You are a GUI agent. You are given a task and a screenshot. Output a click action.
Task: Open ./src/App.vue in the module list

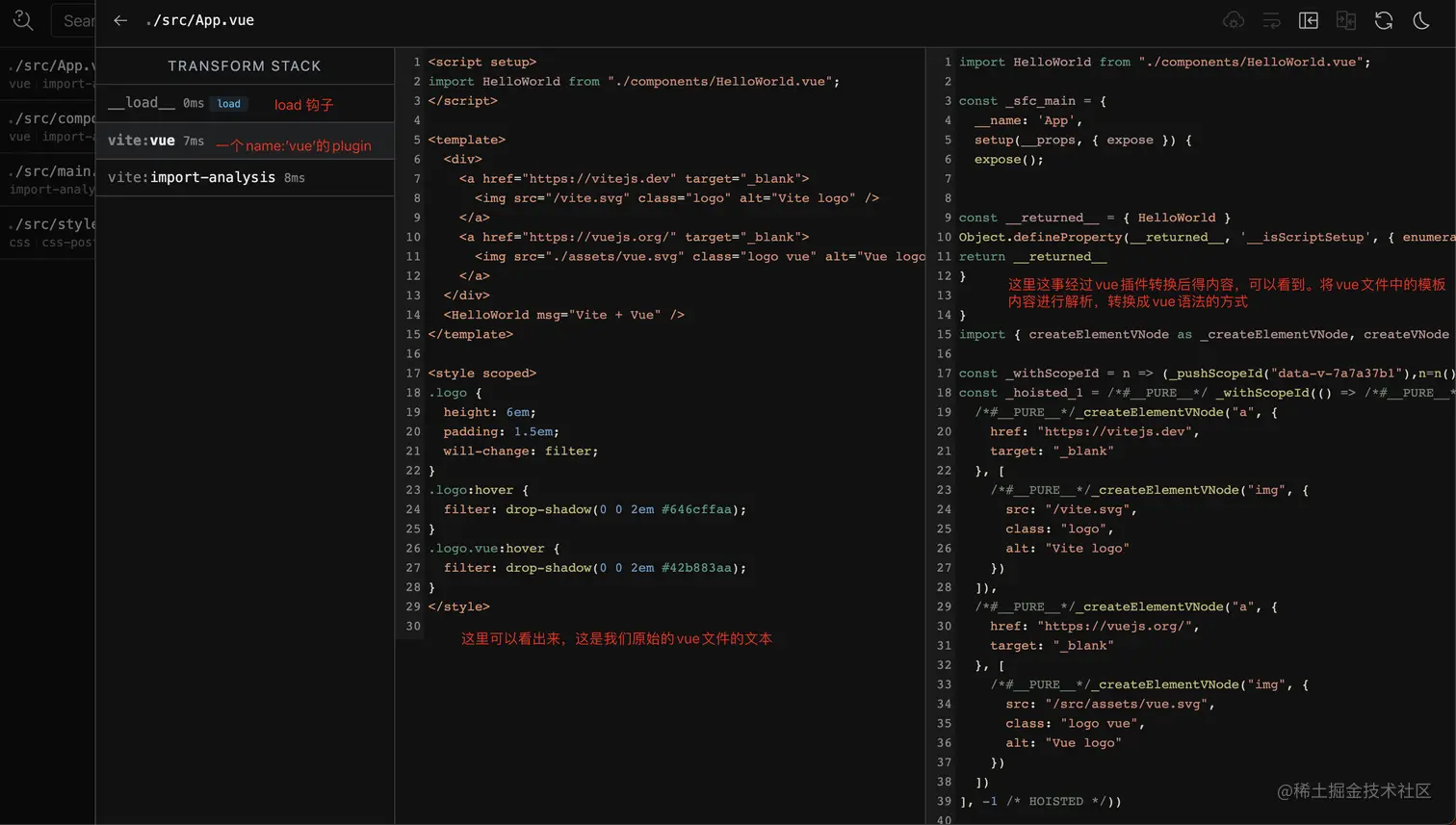coord(47,73)
